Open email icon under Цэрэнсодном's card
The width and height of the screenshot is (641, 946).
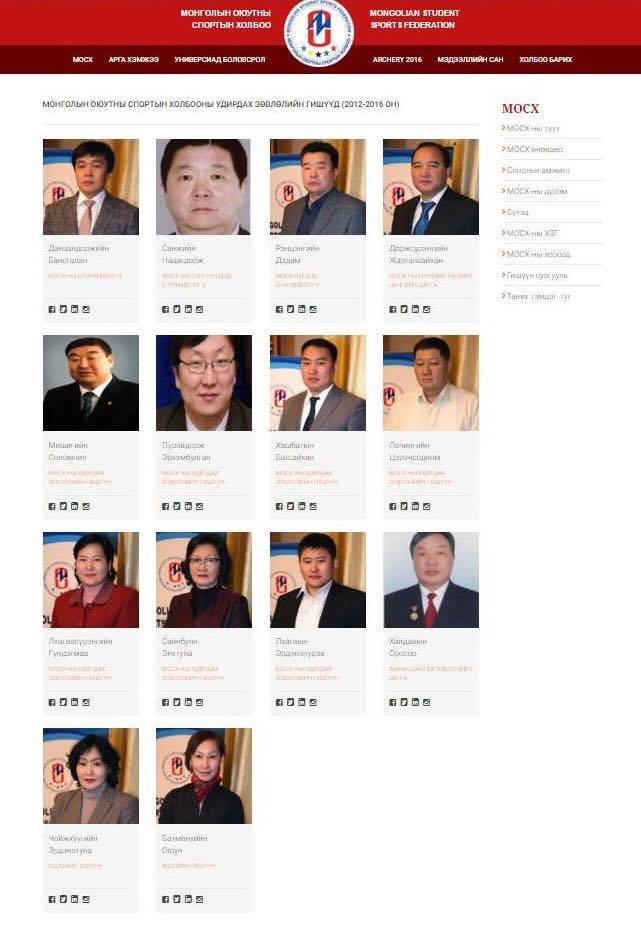coord(427,506)
